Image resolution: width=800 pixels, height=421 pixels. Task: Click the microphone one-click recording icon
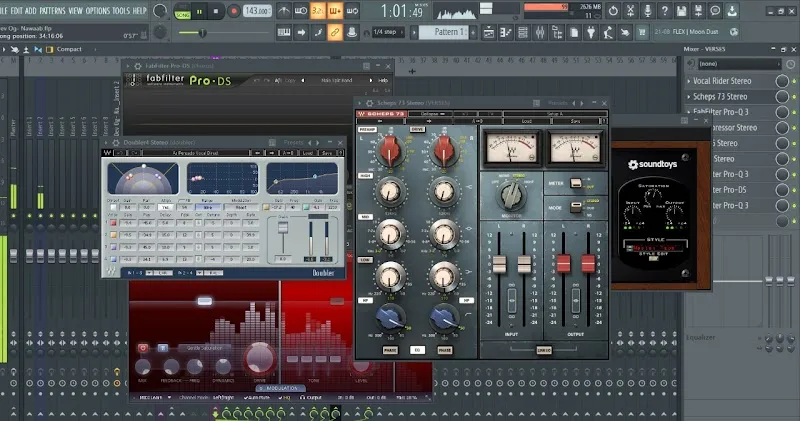coord(647,11)
